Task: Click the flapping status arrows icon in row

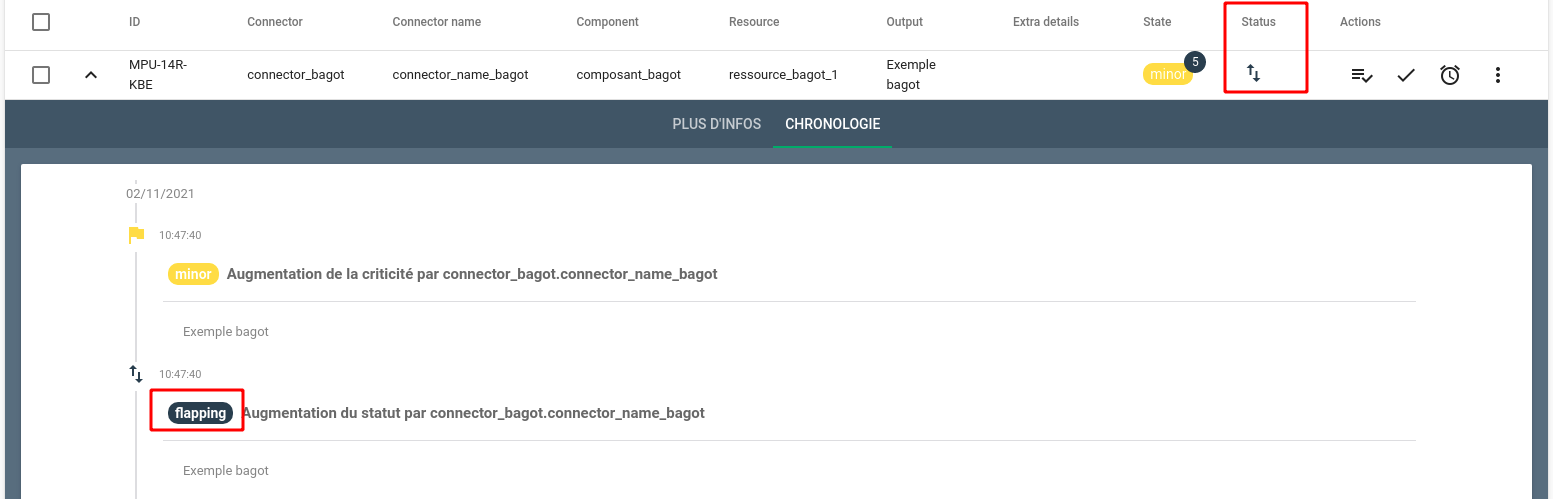Action: point(1253,73)
